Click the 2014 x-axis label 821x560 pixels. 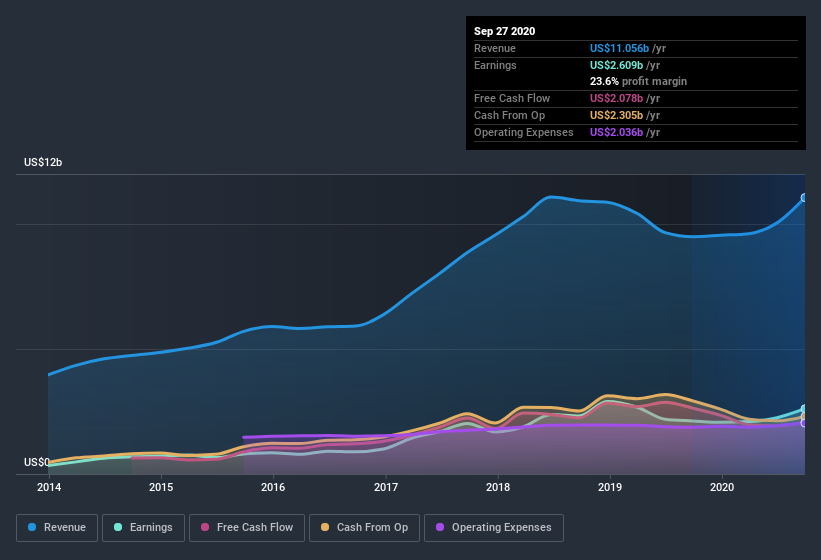click(49, 487)
